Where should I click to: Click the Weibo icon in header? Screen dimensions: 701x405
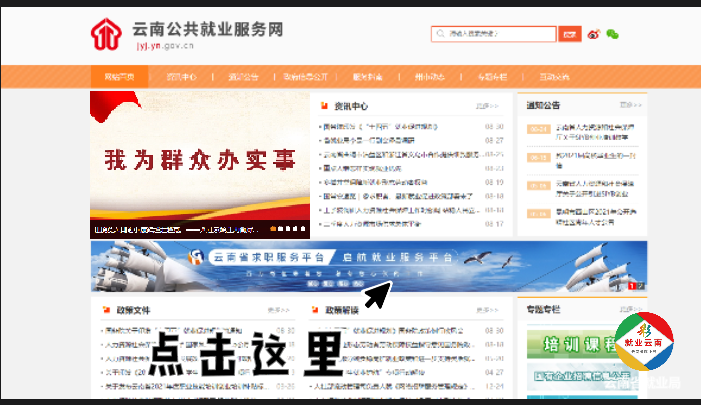coord(594,34)
